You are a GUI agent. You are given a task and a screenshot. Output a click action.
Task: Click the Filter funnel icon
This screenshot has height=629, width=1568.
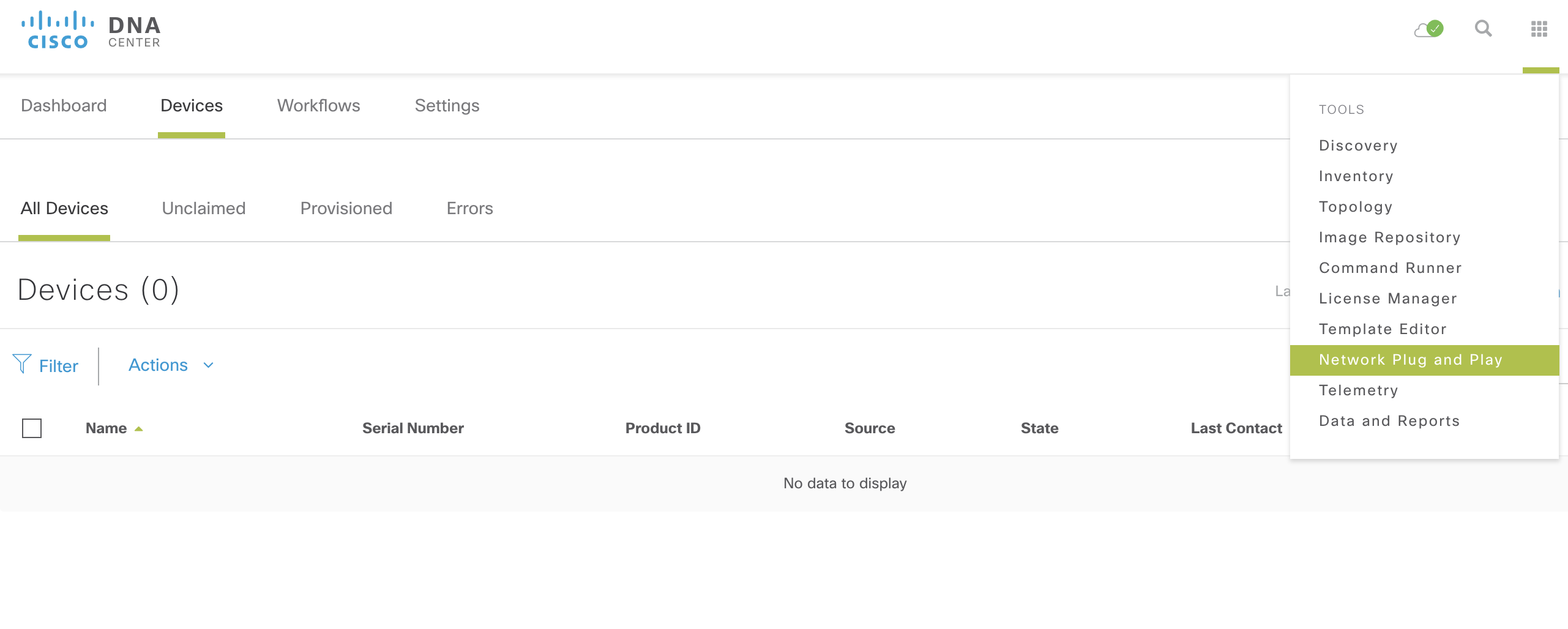[x=23, y=365]
